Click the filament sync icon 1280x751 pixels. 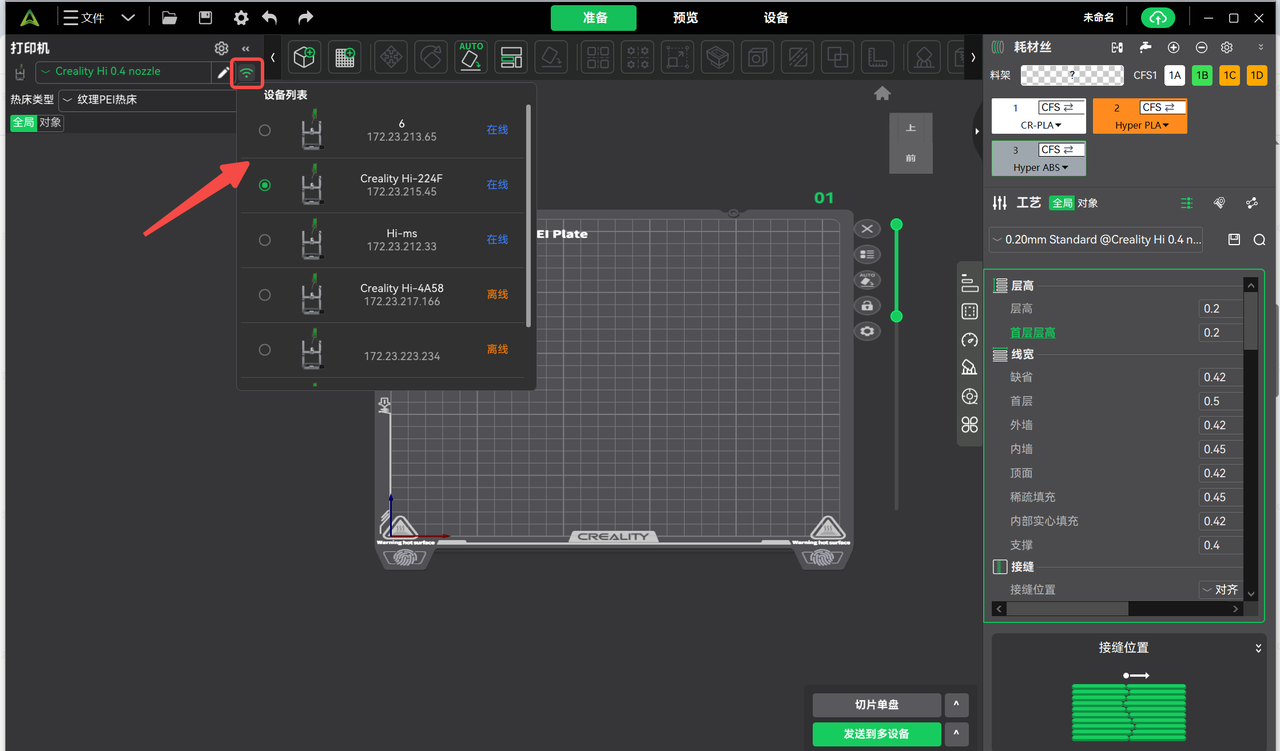click(x=1117, y=48)
